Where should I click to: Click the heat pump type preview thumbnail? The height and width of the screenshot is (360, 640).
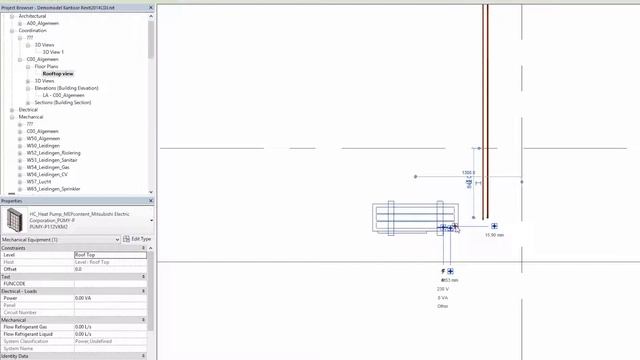[15, 220]
